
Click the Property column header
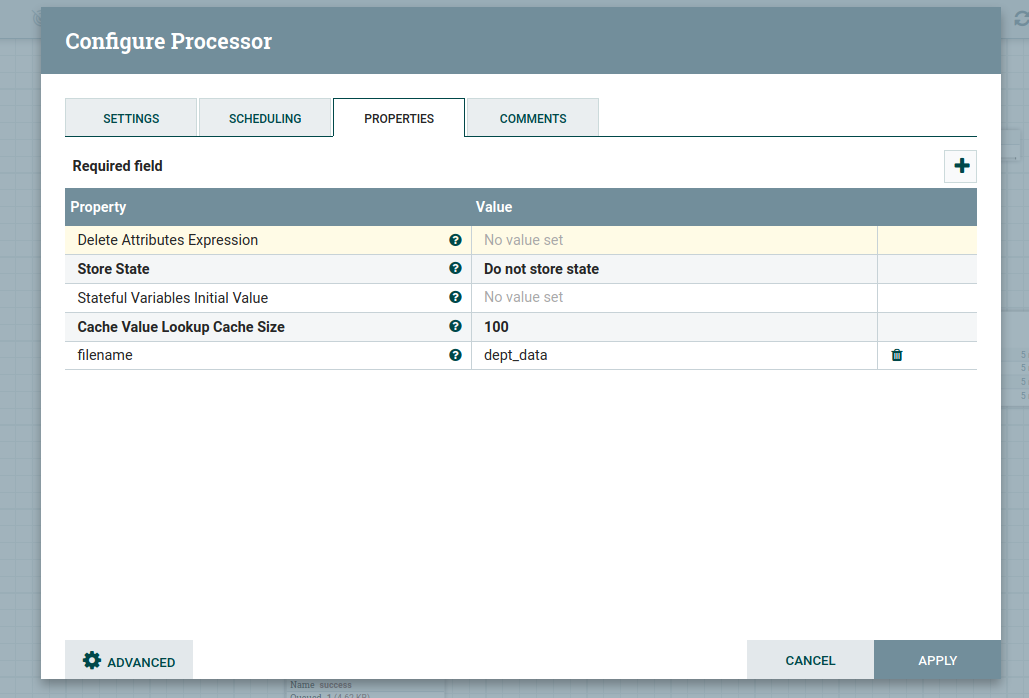tap(98, 207)
